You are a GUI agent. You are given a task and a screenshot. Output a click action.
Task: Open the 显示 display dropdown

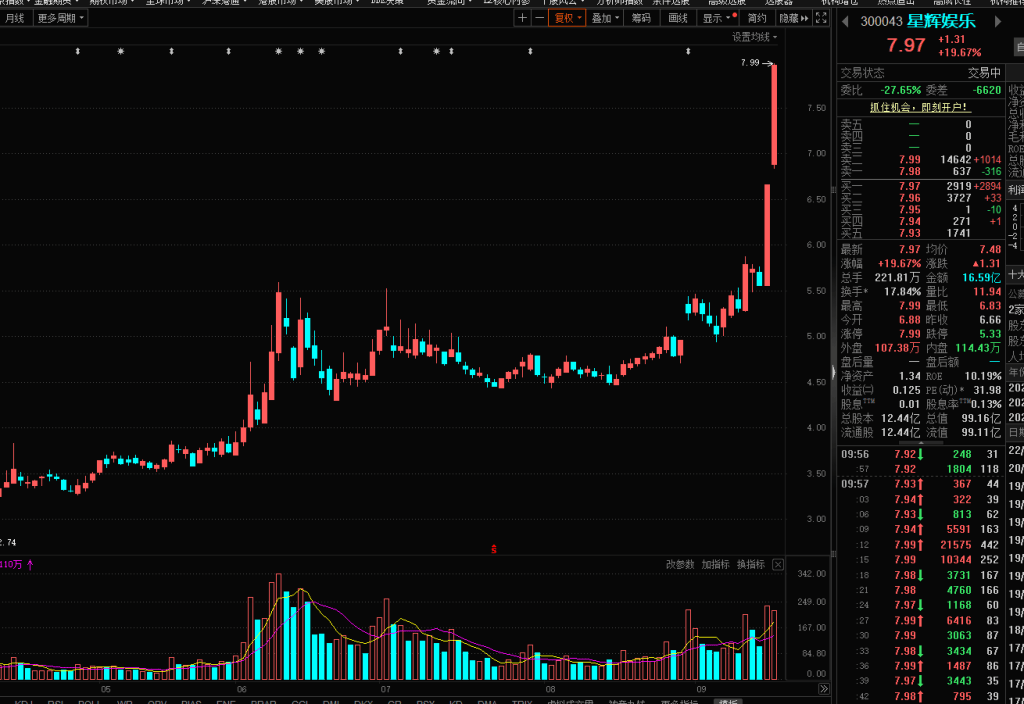(x=718, y=18)
